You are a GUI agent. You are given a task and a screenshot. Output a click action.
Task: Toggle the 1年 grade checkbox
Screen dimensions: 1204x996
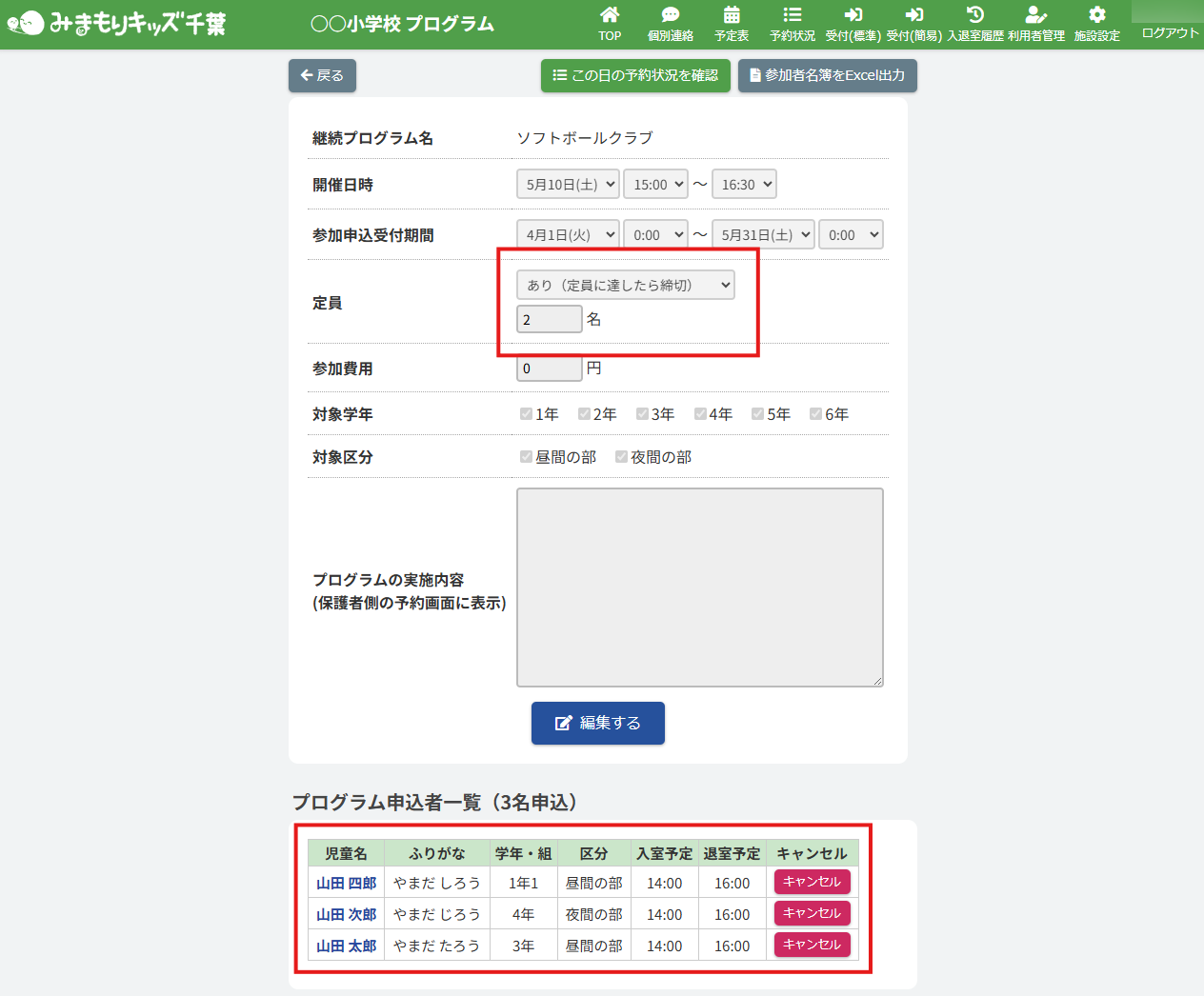[x=526, y=414]
